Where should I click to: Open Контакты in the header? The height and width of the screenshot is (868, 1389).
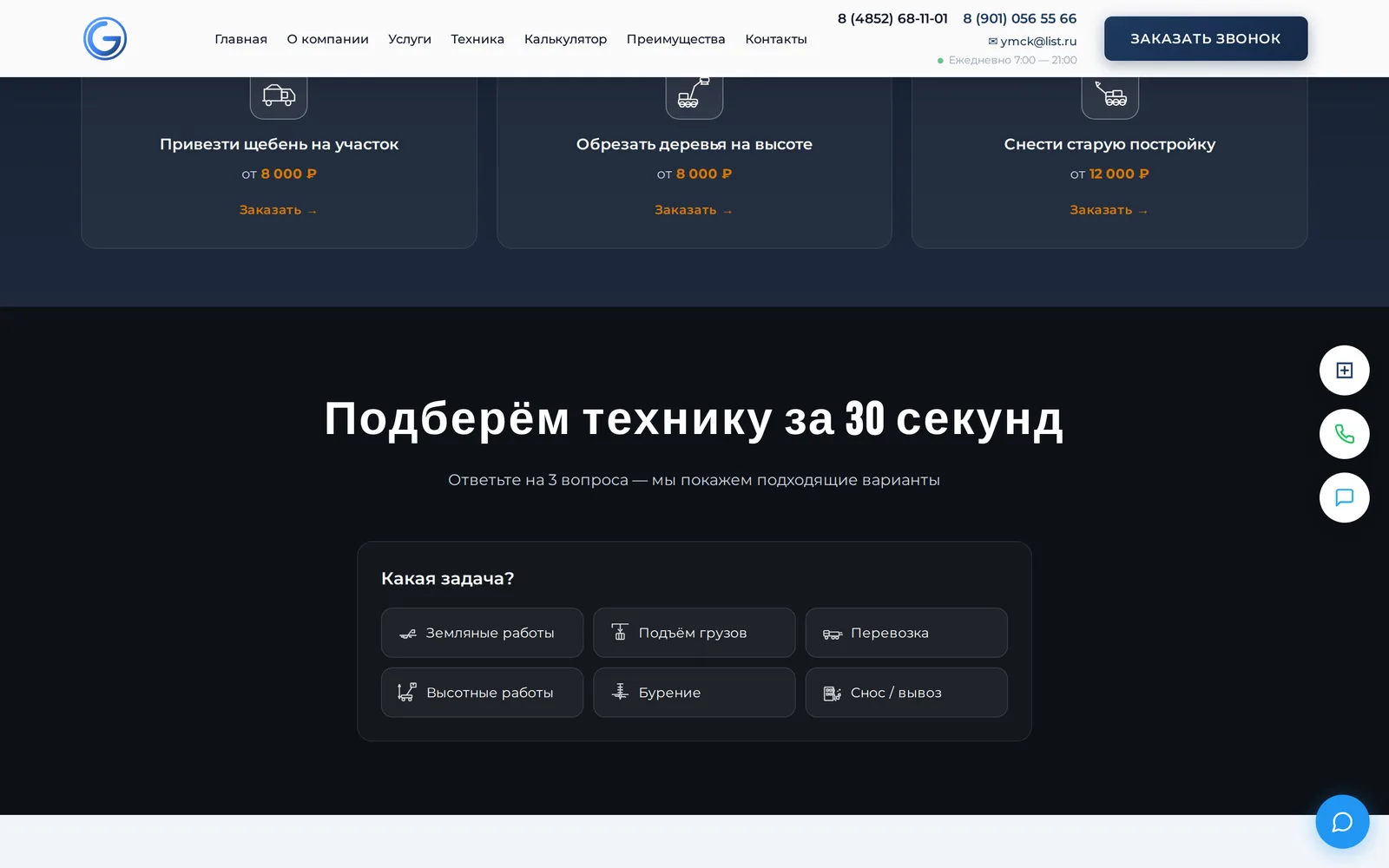pos(776,39)
